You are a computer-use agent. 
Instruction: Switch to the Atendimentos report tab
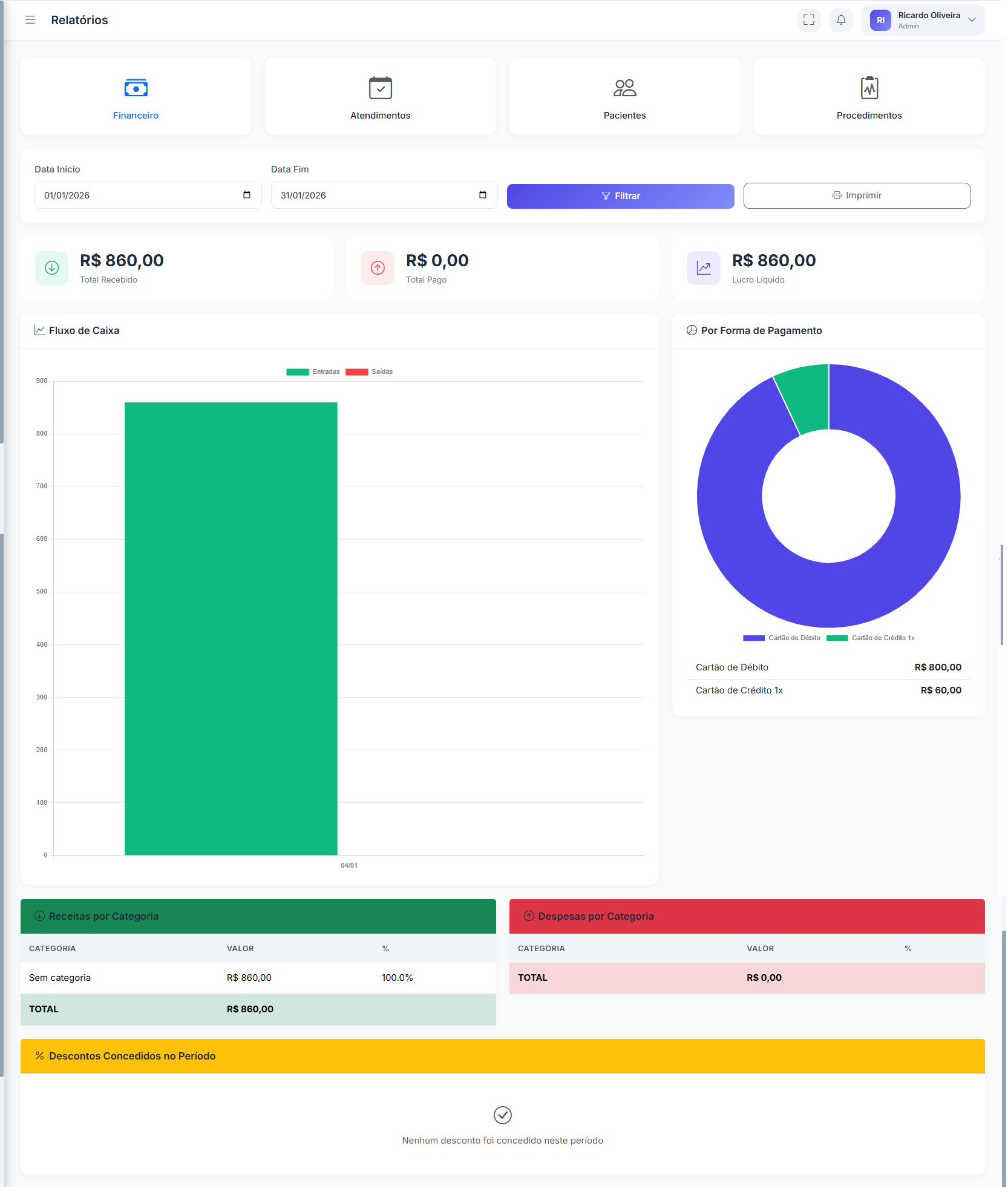coord(380,97)
